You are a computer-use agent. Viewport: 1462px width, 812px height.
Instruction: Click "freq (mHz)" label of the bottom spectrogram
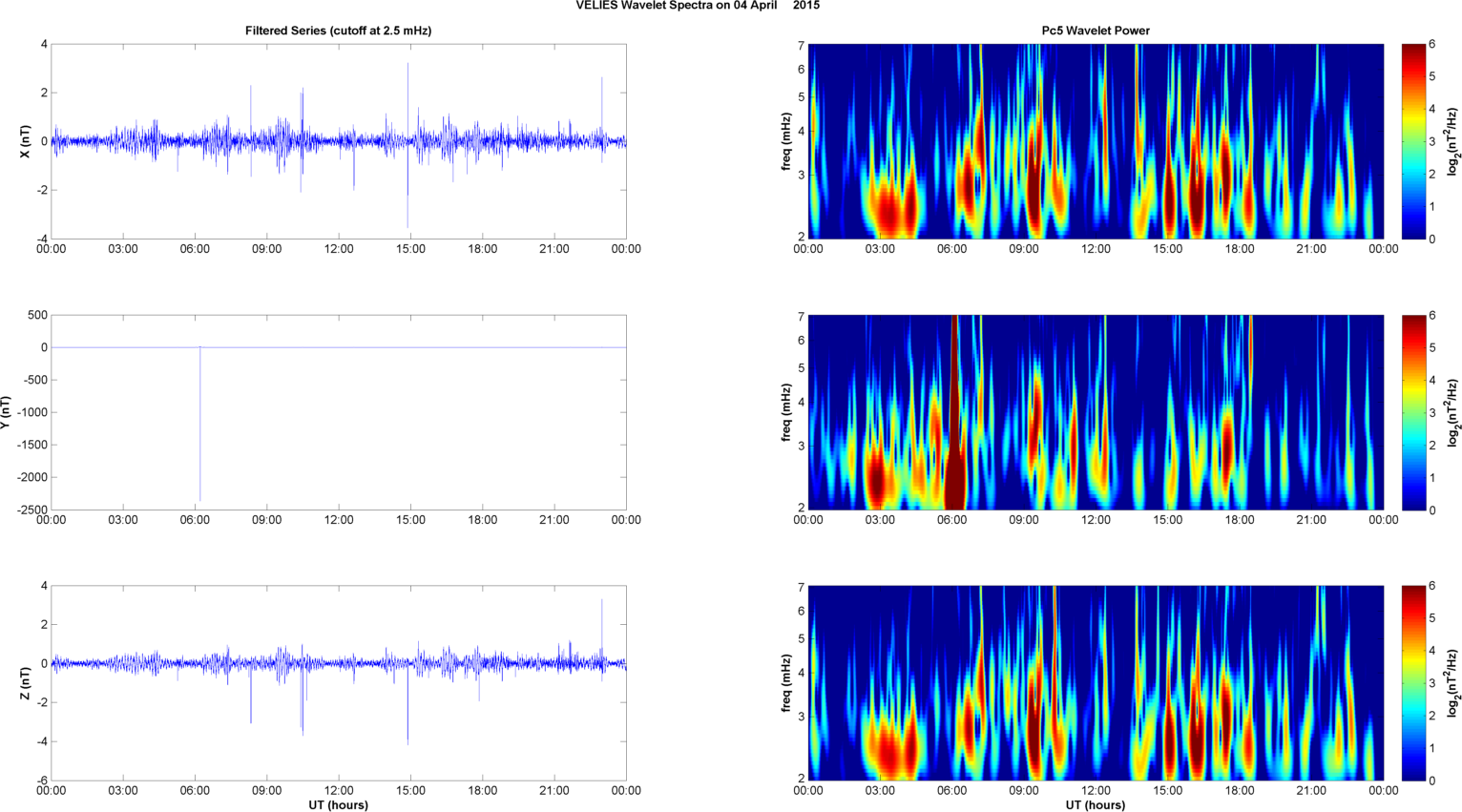click(x=785, y=683)
